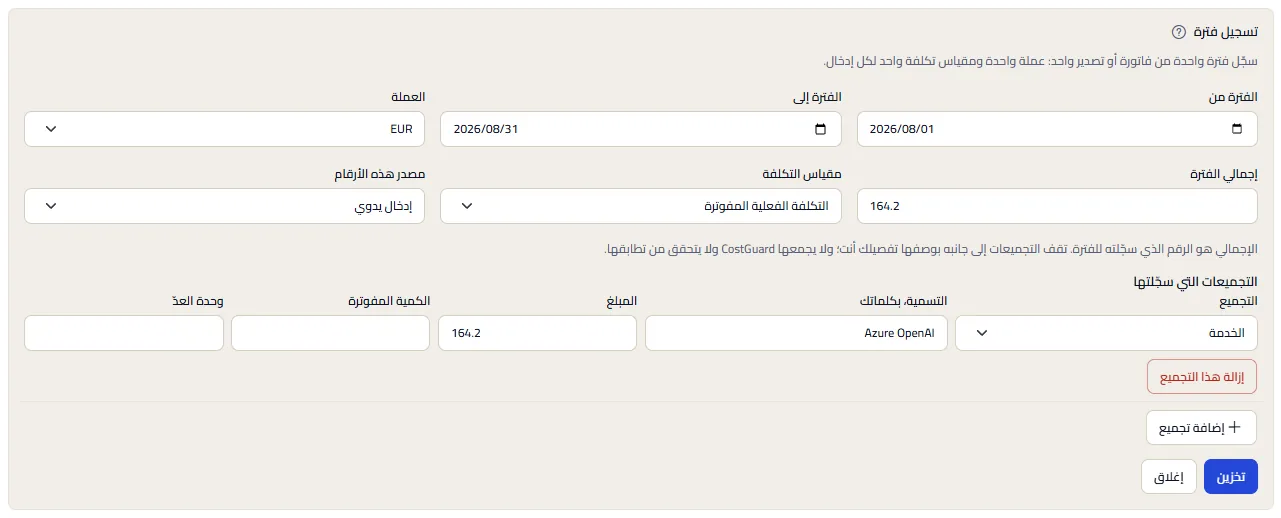Click the العملة label
1281x518 pixels.
point(407,97)
